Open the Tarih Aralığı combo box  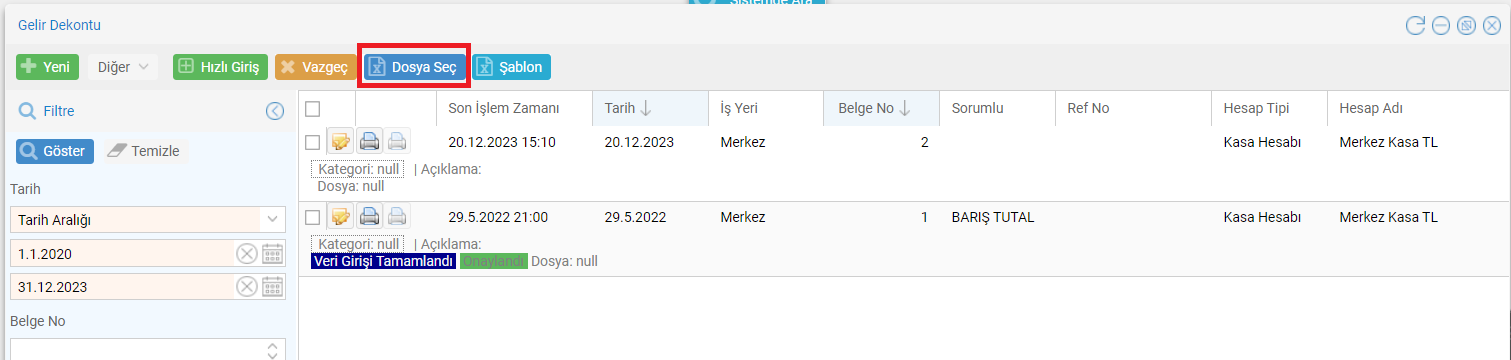pos(147,220)
